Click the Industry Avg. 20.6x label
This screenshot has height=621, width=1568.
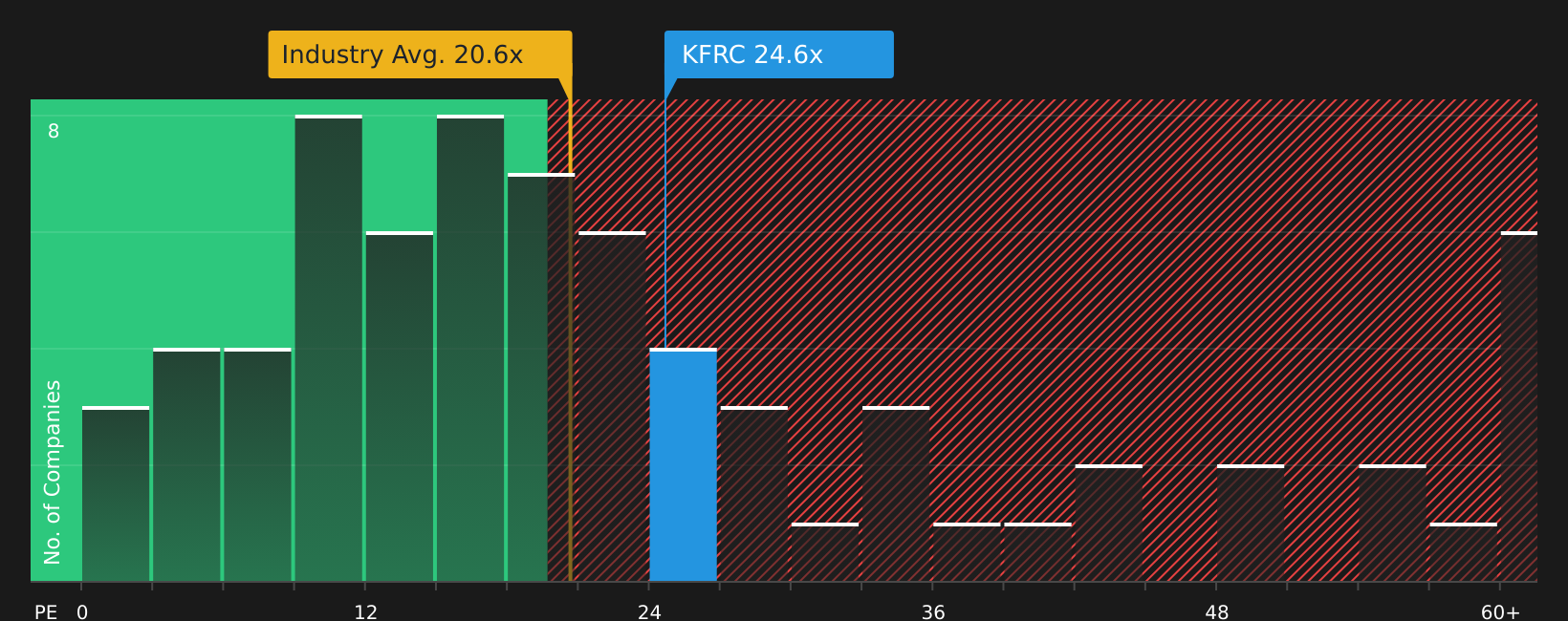[420, 54]
